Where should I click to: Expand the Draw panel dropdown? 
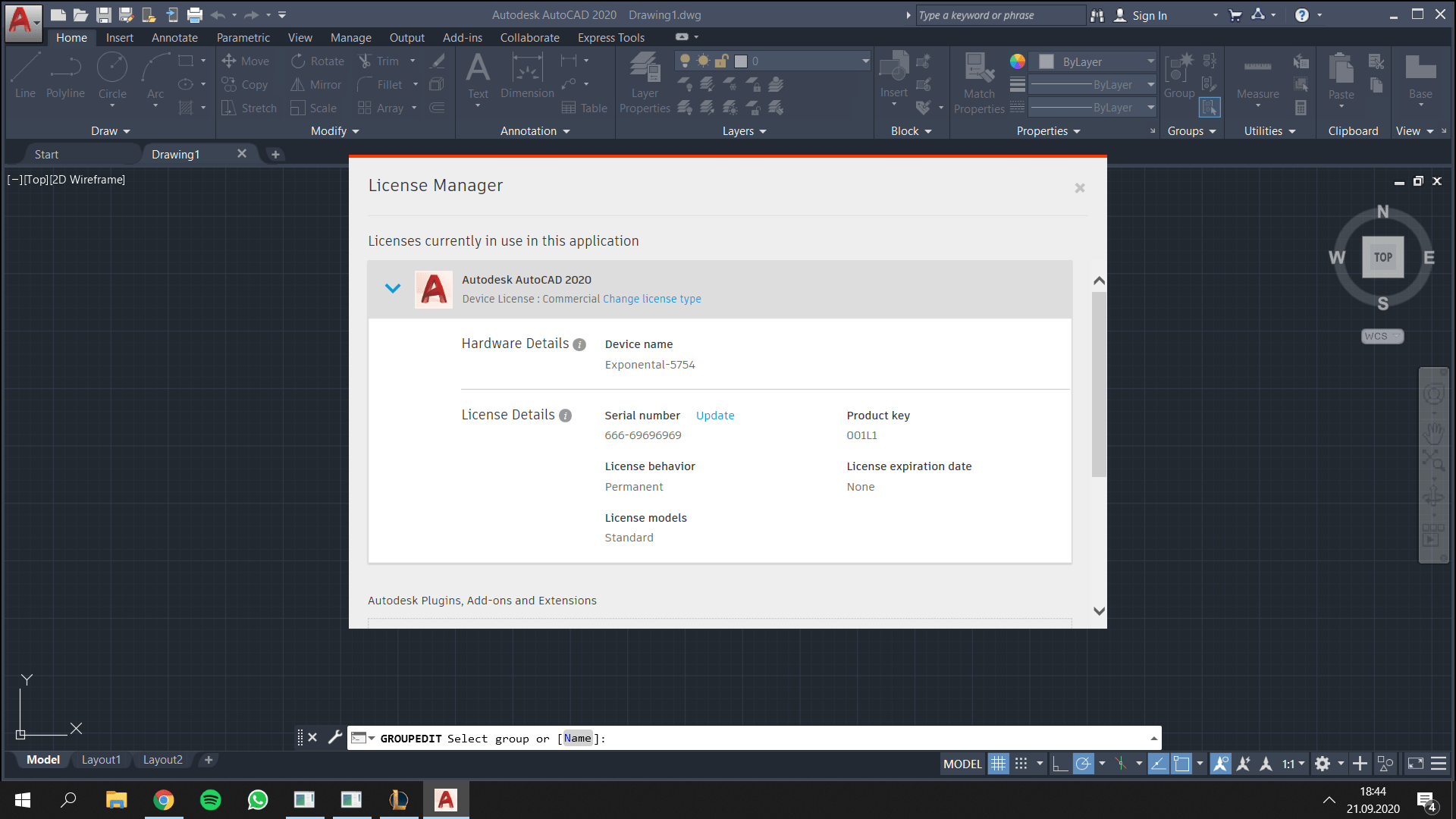(111, 131)
